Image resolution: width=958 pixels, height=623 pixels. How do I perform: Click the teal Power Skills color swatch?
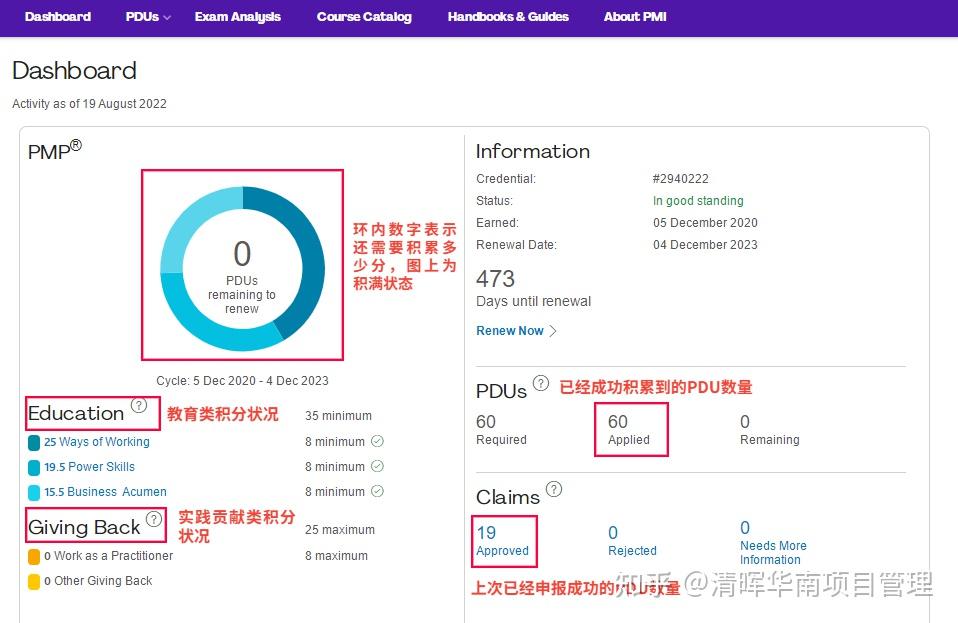coord(33,466)
